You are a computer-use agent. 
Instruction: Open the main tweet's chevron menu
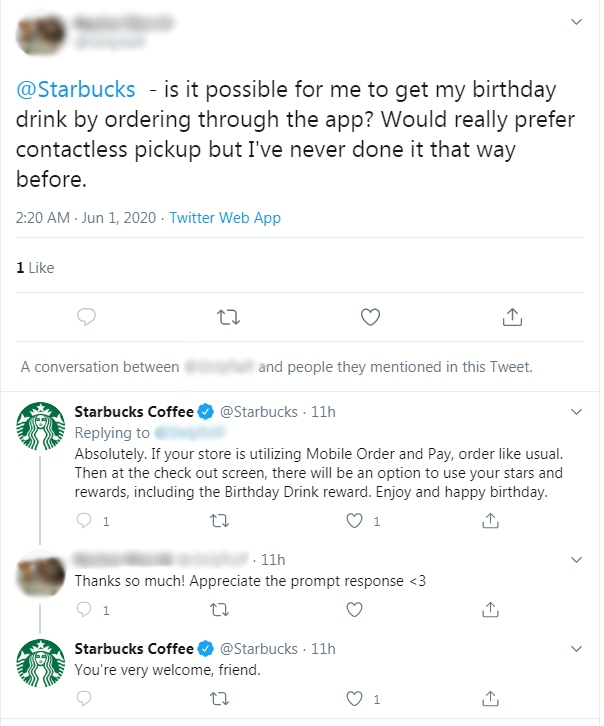(x=576, y=22)
